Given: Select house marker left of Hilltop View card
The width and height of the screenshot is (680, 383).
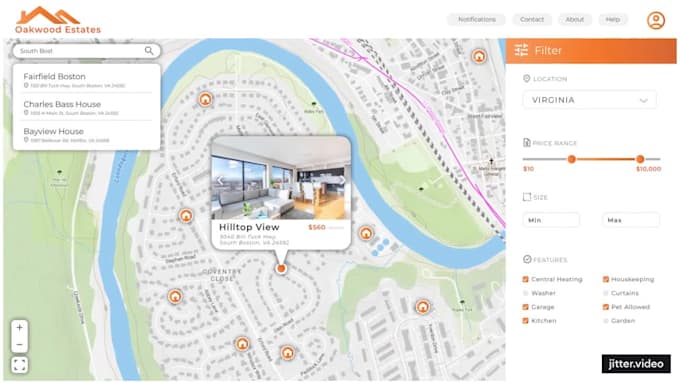Looking at the screenshot, I should [x=186, y=216].
